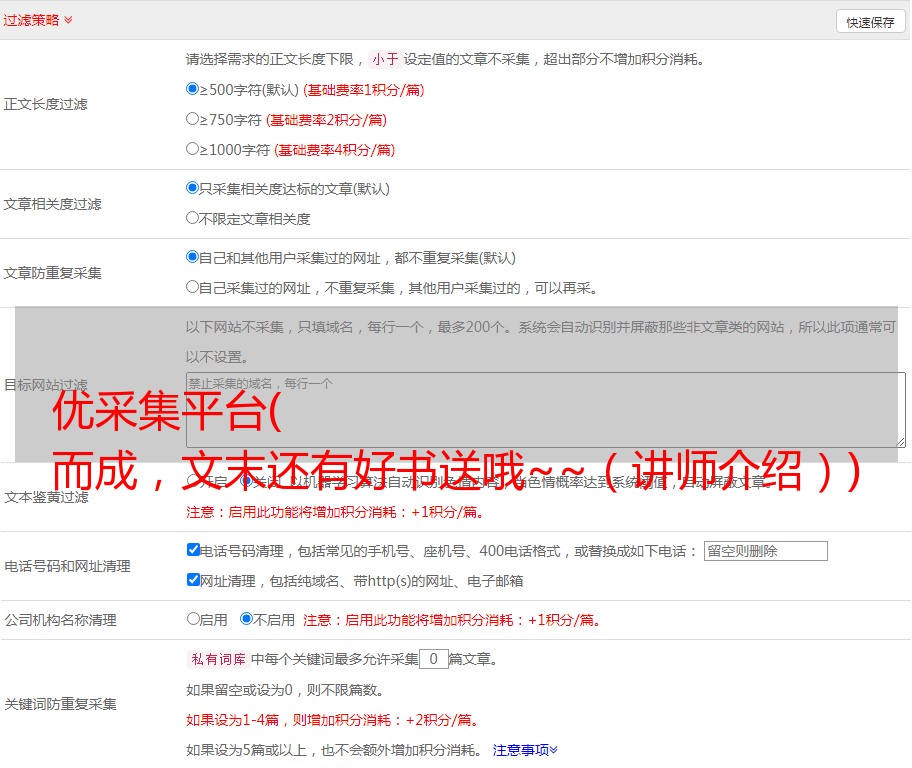Click the keyword article count field
This screenshot has height=768, width=912.
point(433,659)
